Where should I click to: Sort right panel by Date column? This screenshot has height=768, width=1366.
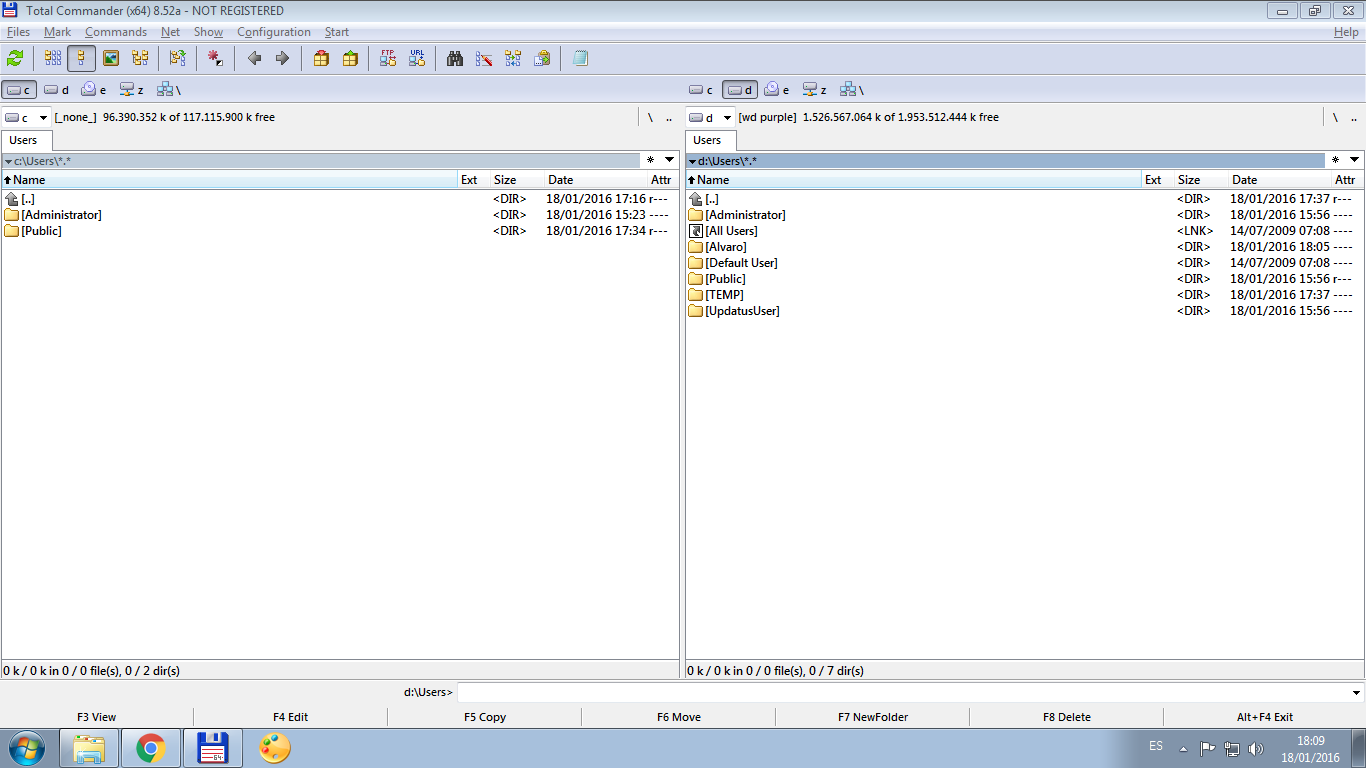pos(1281,180)
